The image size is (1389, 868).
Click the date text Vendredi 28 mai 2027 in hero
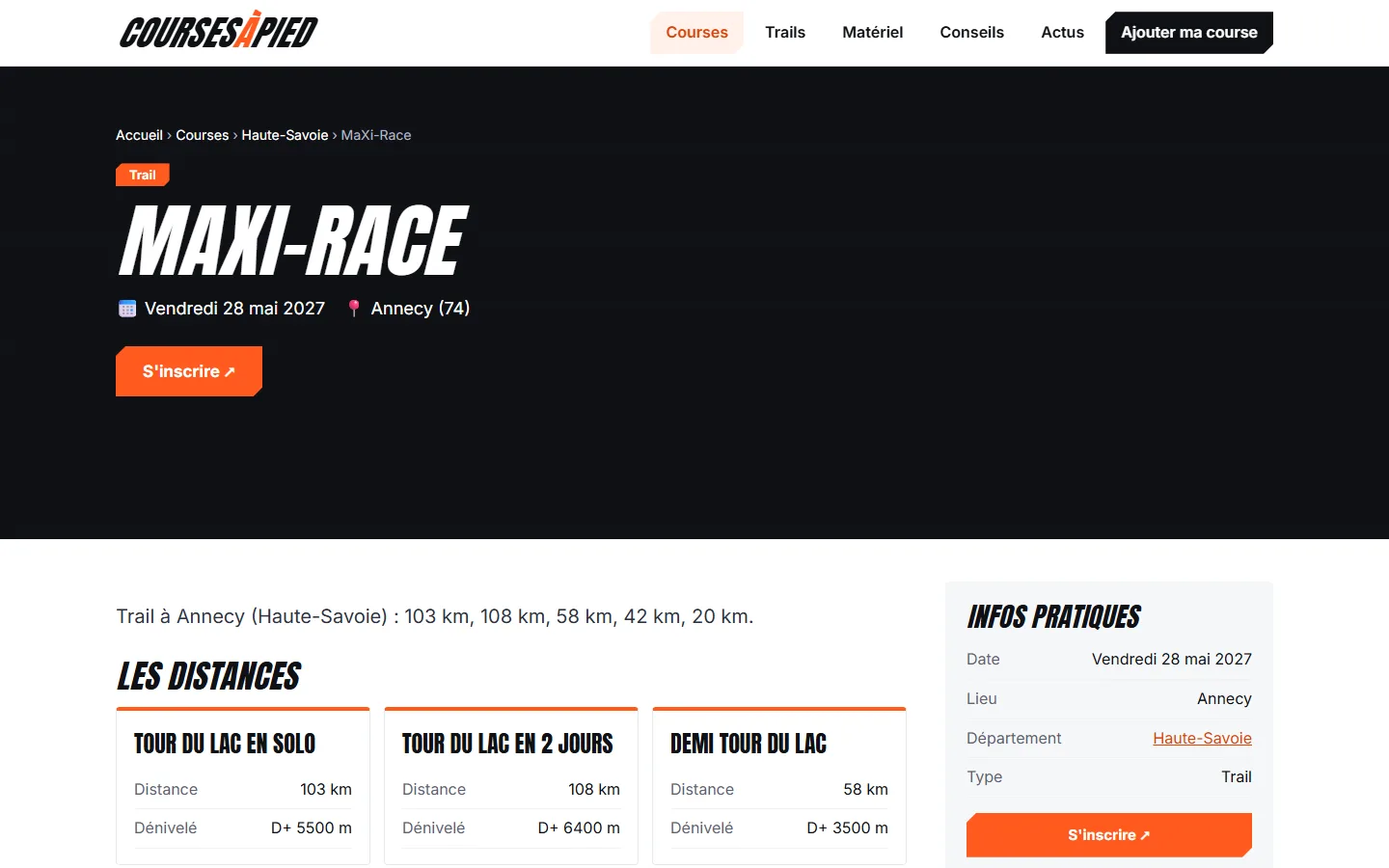click(234, 309)
